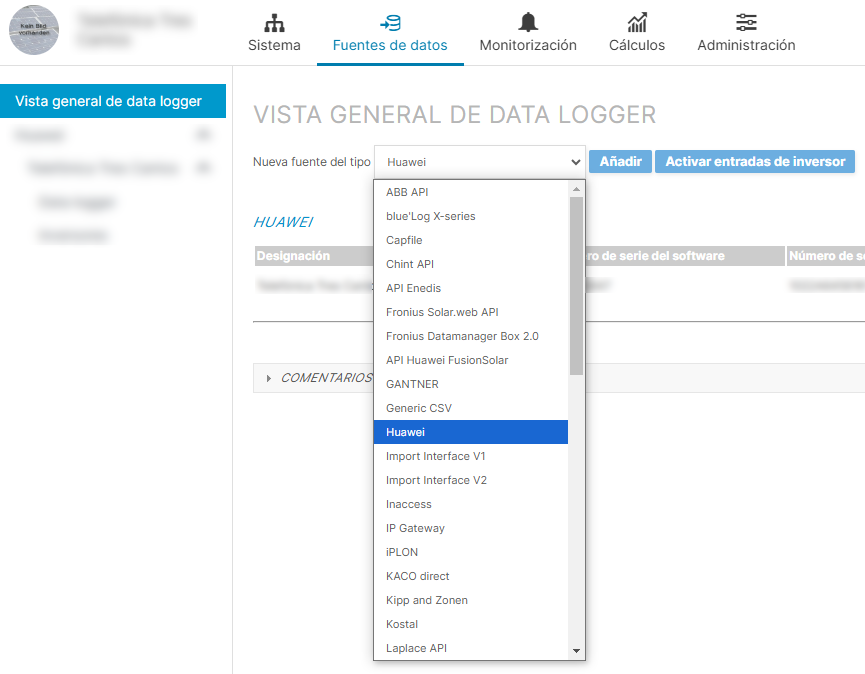The height and width of the screenshot is (674, 865).
Task: Click the dropdown list scroll up arrow
Action: tap(576, 189)
